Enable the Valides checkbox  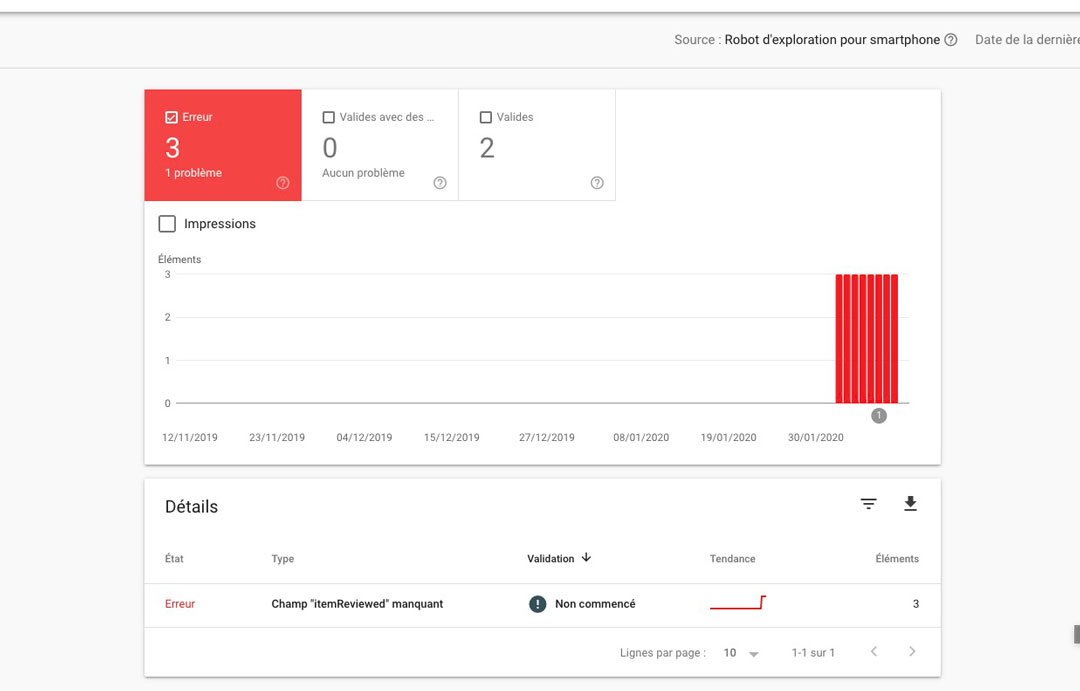(x=486, y=117)
